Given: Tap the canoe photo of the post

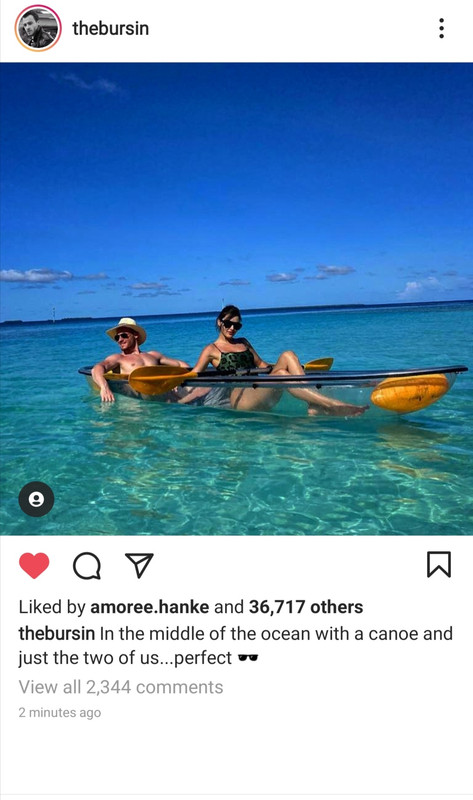Looking at the screenshot, I should [x=236, y=299].
